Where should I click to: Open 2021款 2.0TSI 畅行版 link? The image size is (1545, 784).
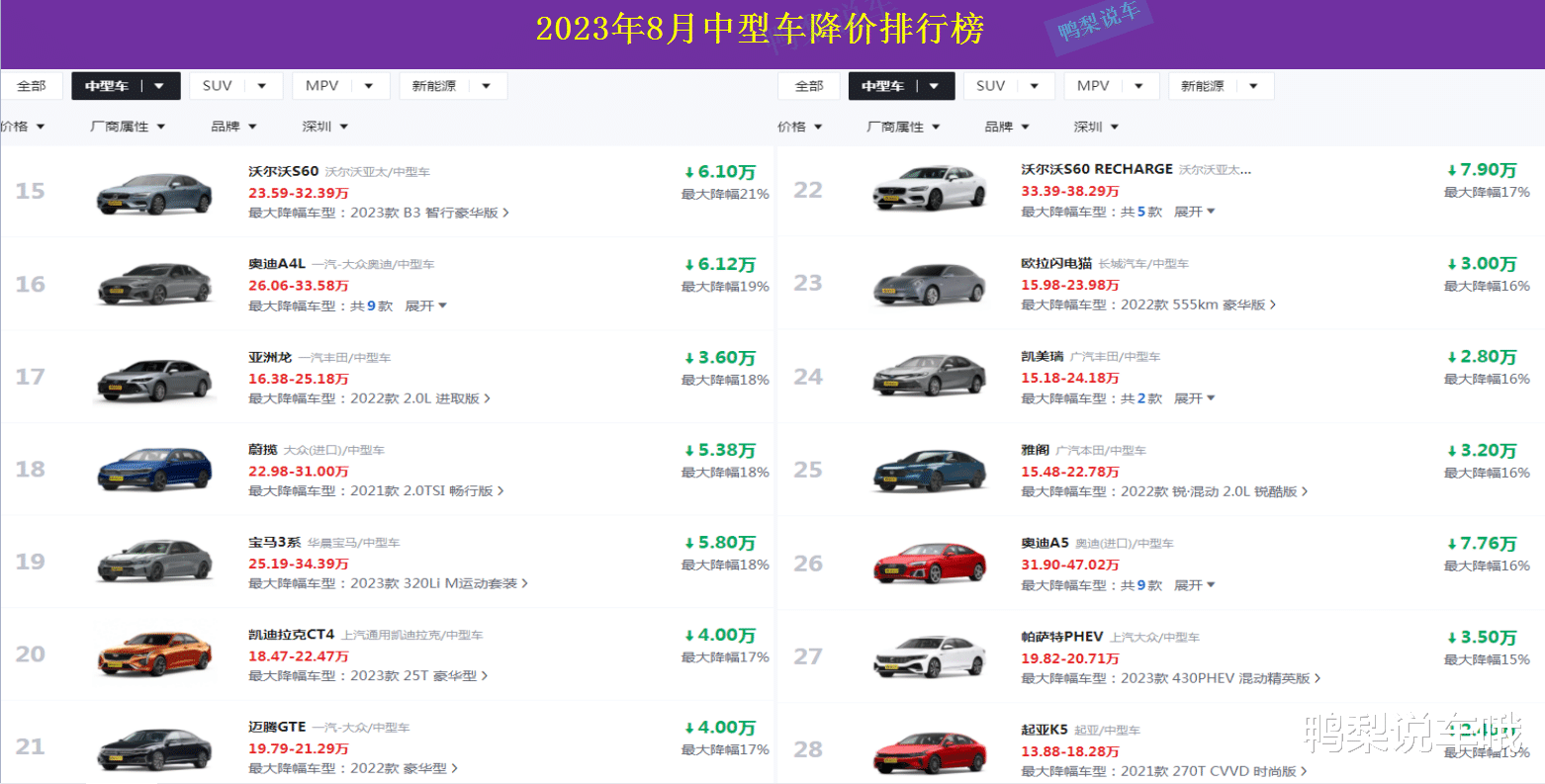pos(427,491)
